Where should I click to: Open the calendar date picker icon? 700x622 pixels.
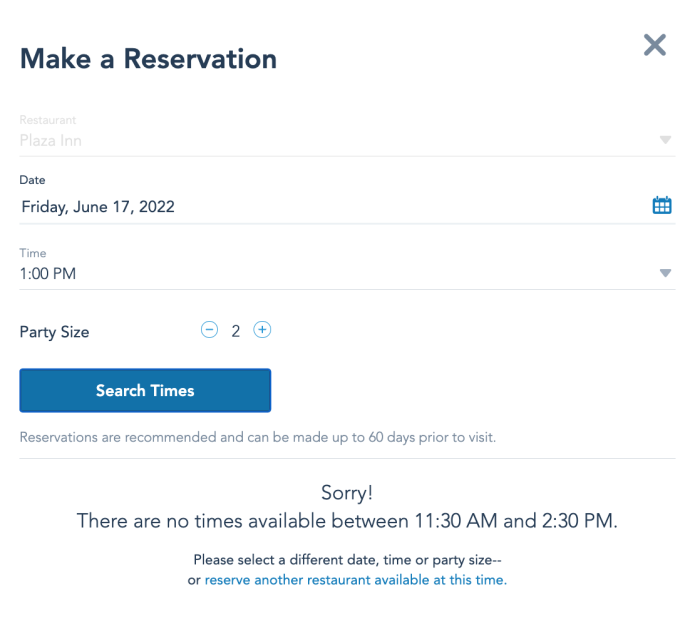[x=662, y=205]
